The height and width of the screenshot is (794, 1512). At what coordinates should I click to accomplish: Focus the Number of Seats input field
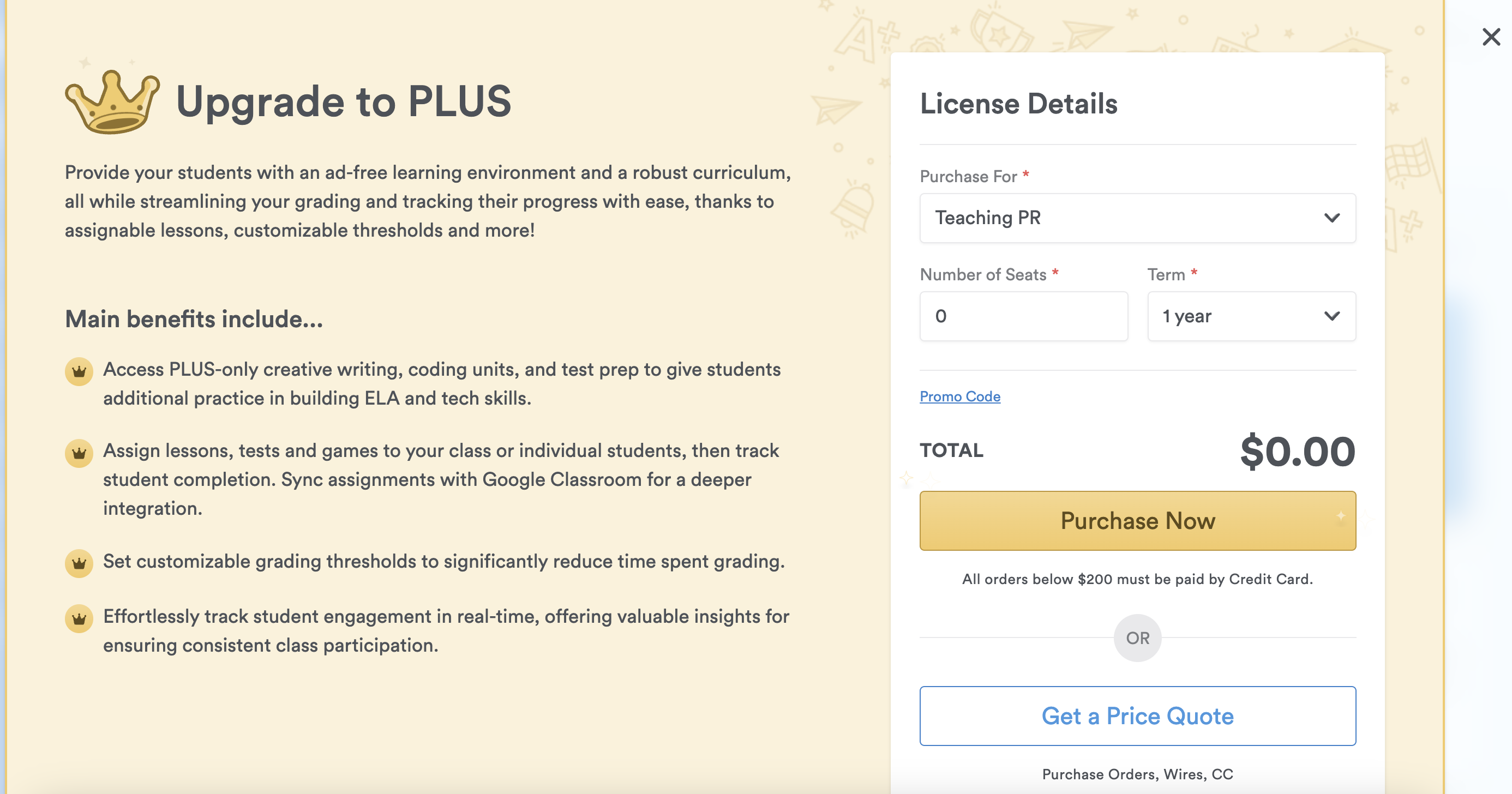point(1023,316)
